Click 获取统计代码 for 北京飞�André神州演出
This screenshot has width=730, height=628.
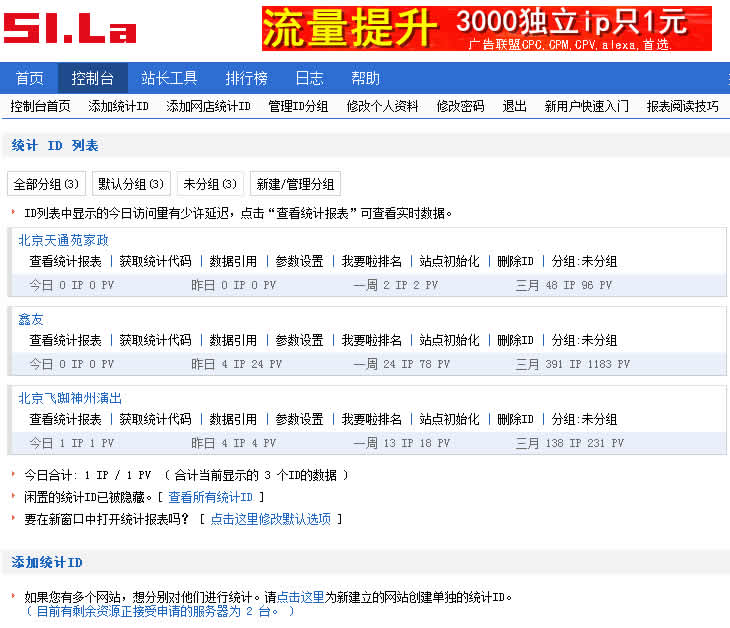155,419
